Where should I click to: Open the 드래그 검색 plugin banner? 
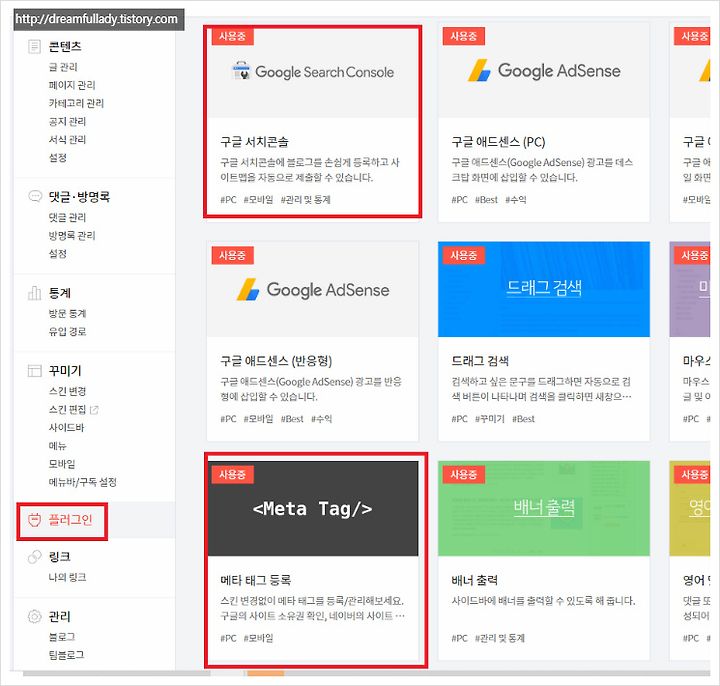[544, 289]
